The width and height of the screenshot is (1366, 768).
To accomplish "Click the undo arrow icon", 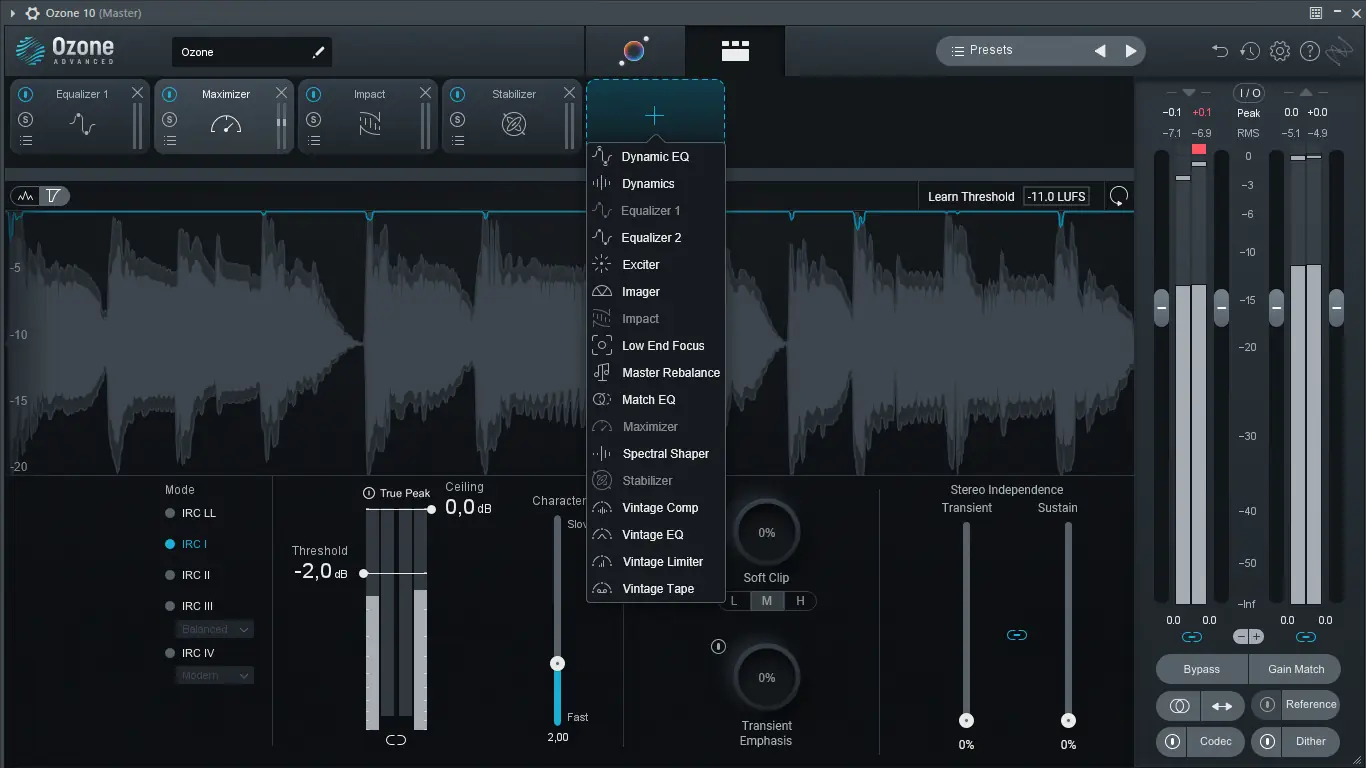I will point(1219,50).
